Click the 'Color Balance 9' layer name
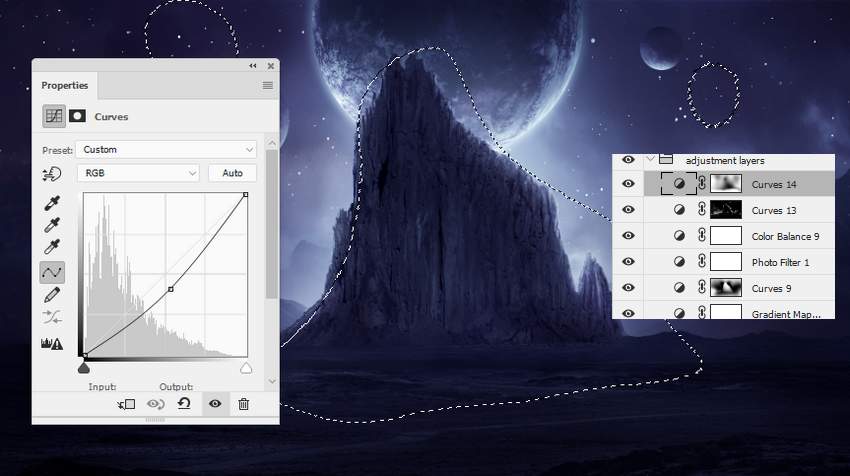Screen dimensions: 850x476 [785, 236]
